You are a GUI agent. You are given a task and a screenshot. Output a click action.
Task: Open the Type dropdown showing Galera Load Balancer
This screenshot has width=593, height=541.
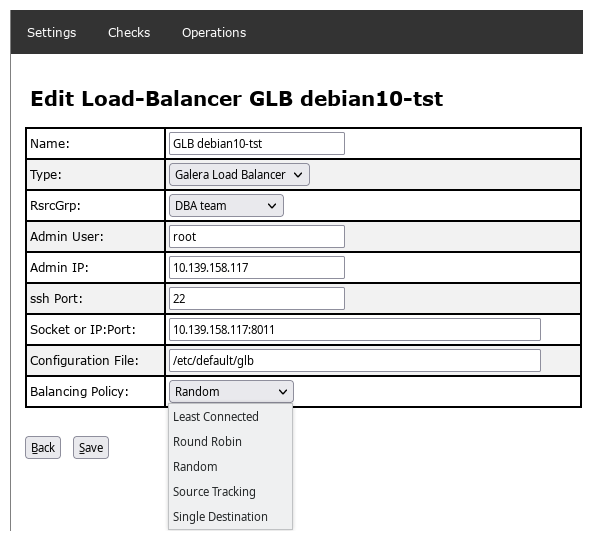point(239,175)
